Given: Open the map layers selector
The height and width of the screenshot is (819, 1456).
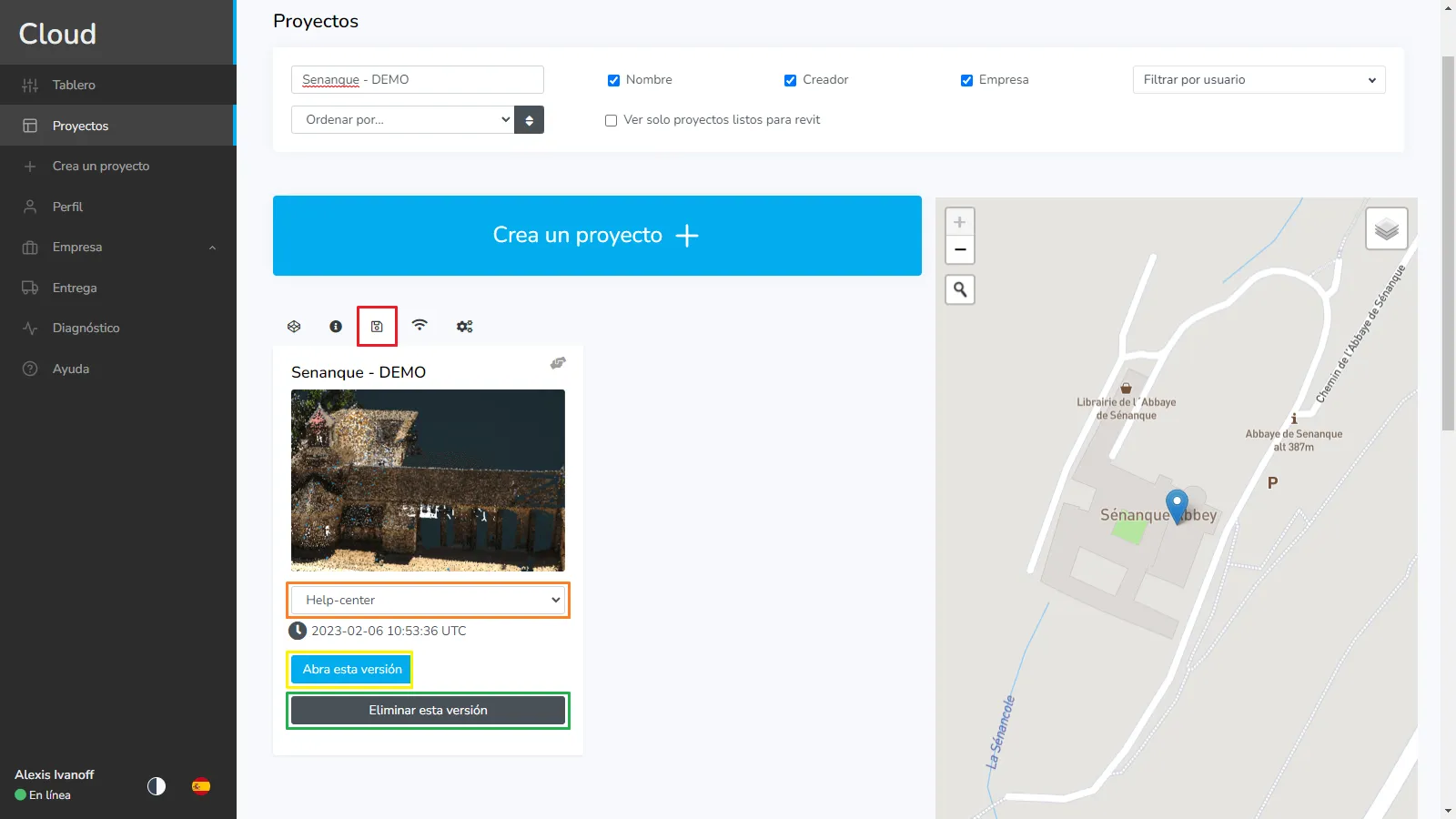Looking at the screenshot, I should (1386, 228).
